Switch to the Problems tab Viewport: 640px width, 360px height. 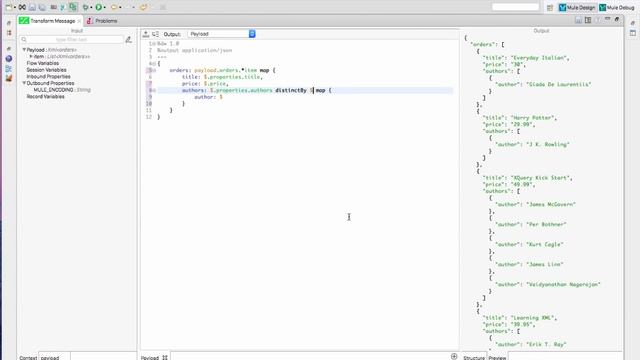[102, 21]
